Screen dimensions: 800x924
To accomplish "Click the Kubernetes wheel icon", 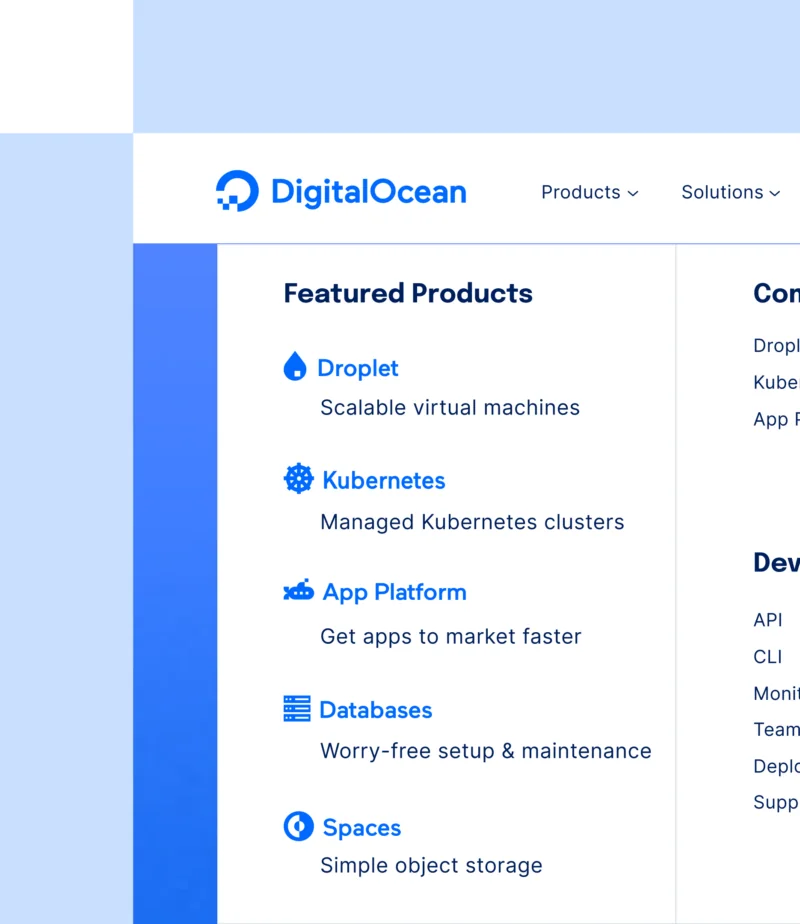I will (x=299, y=478).
